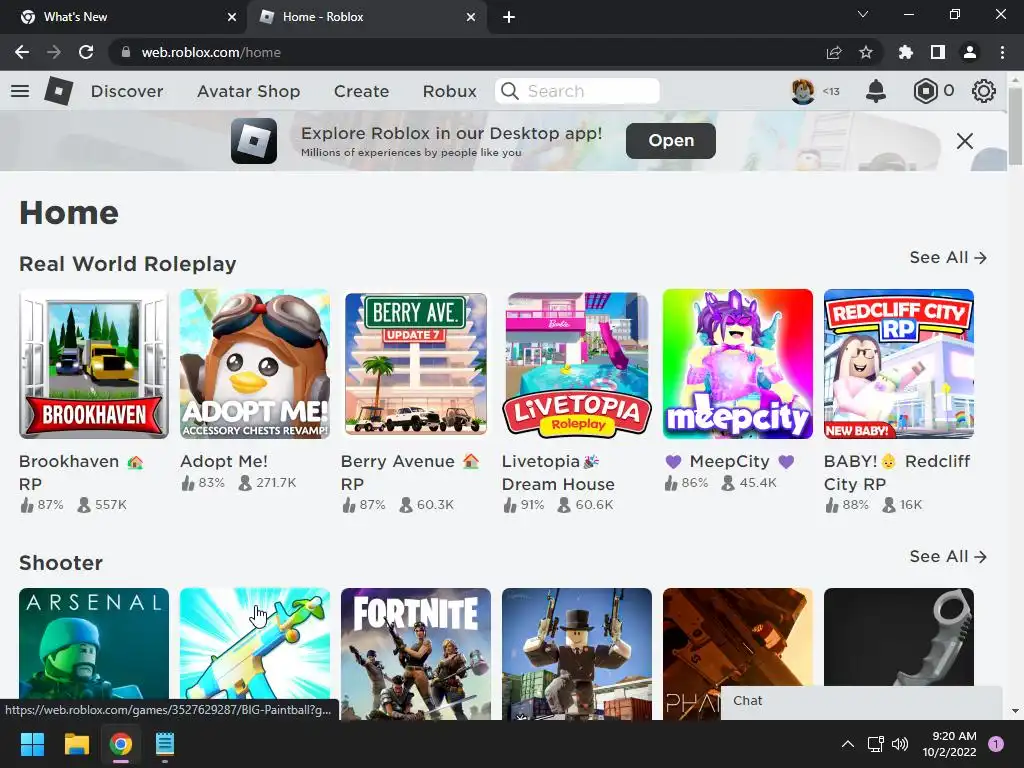Image resolution: width=1024 pixels, height=768 pixels.
Task: Open the top-hat gunman game thumbnail
Action: 577,654
